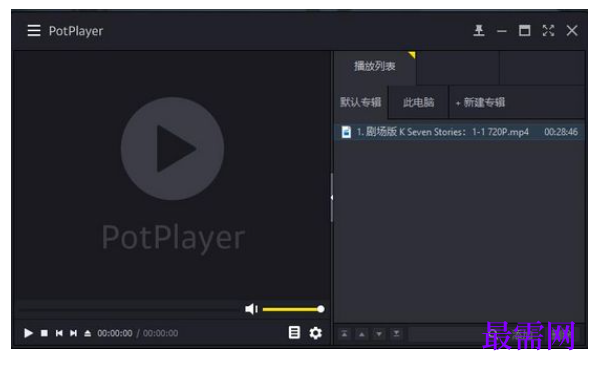Go to the previous track
The width and height of the screenshot is (594, 367).
[59, 333]
